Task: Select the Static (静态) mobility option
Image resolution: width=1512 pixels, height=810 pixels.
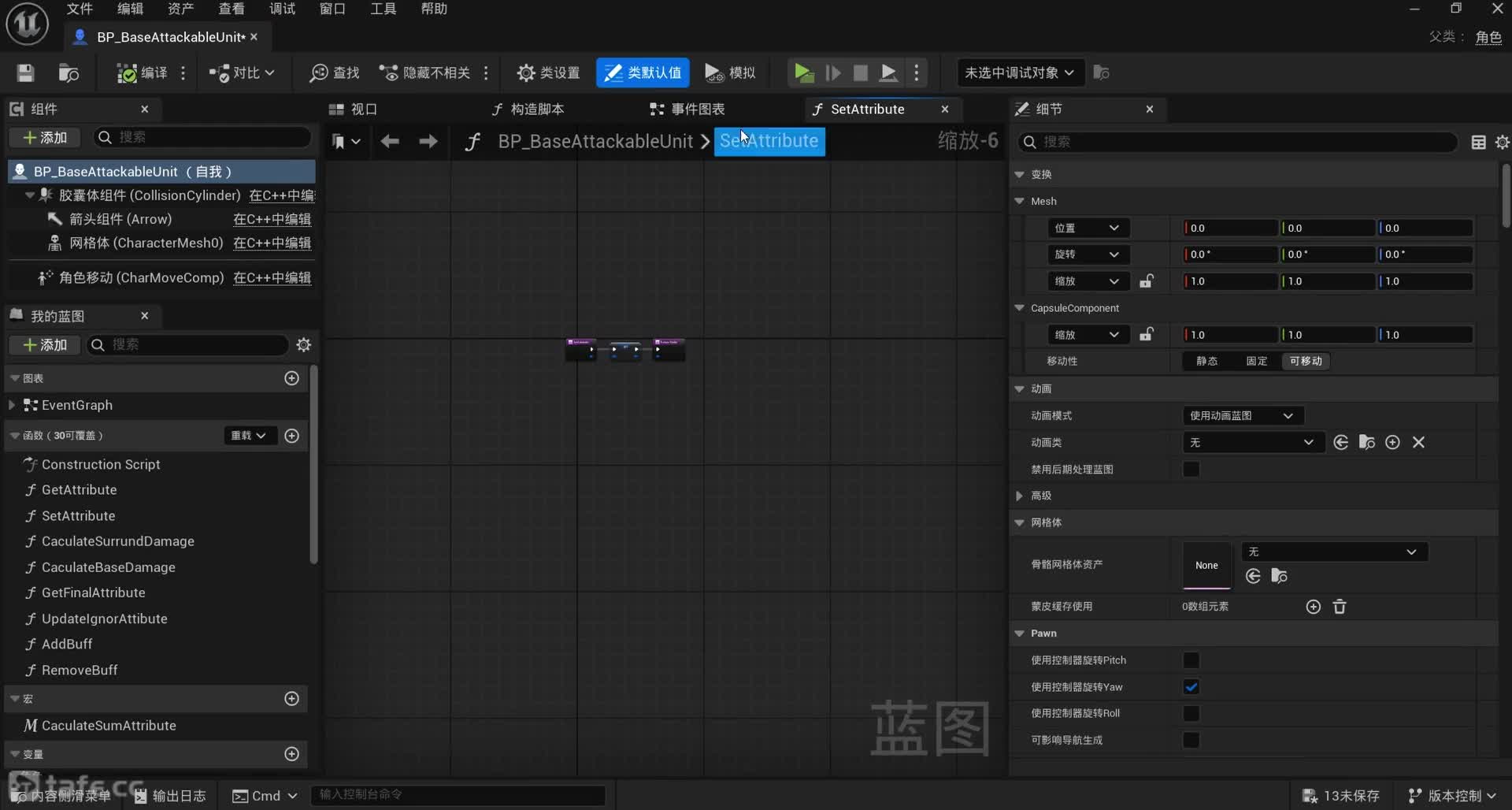Action: tap(1206, 362)
